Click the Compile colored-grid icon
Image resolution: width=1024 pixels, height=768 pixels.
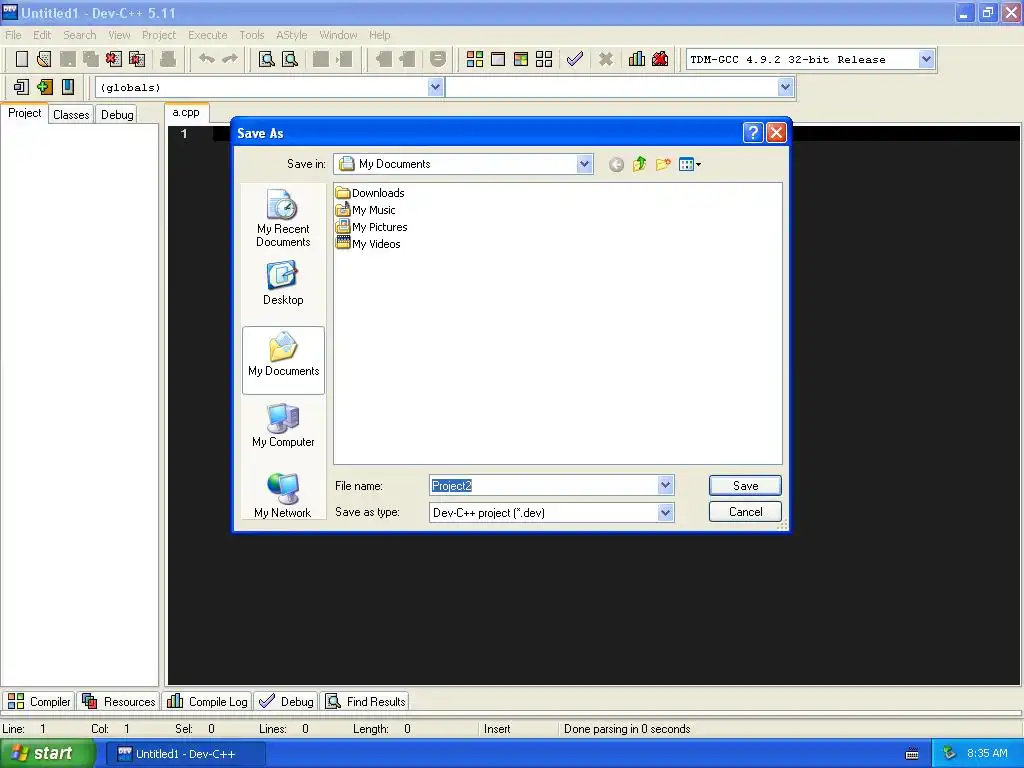(475, 59)
